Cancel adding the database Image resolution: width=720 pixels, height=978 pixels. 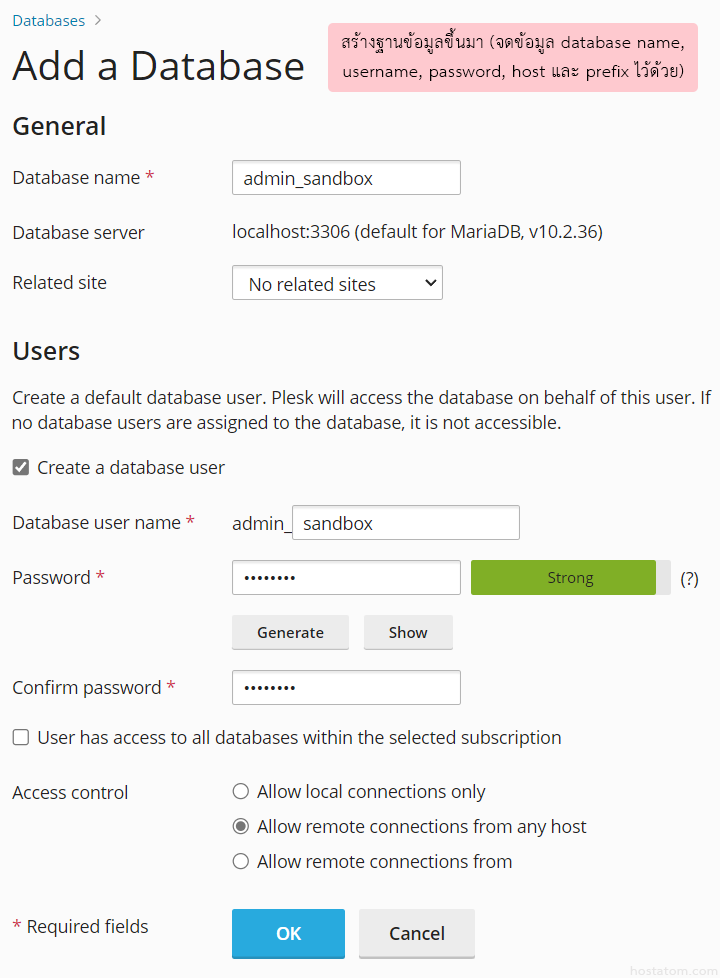pos(416,933)
